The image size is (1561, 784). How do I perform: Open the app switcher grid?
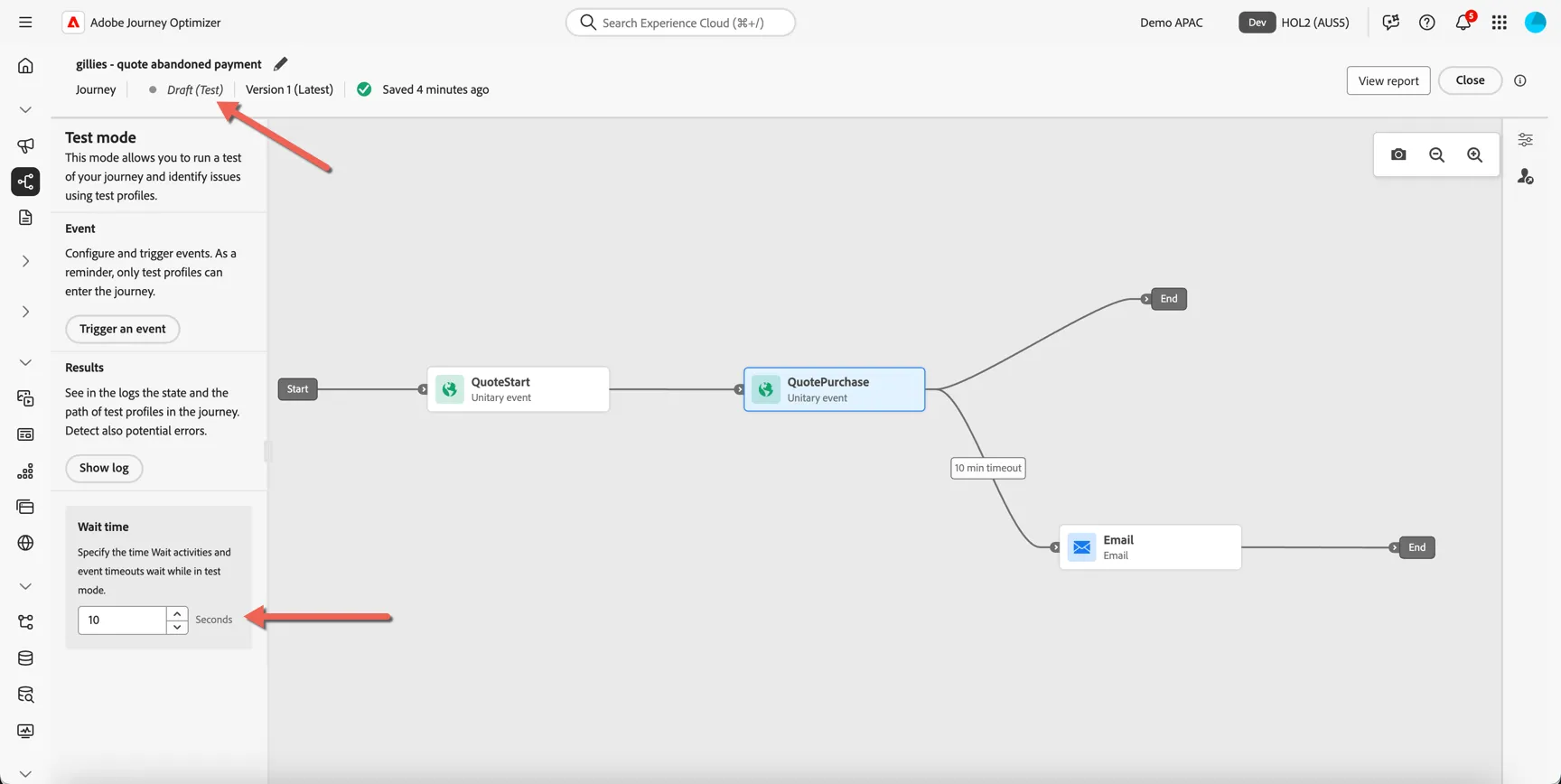point(1499,23)
